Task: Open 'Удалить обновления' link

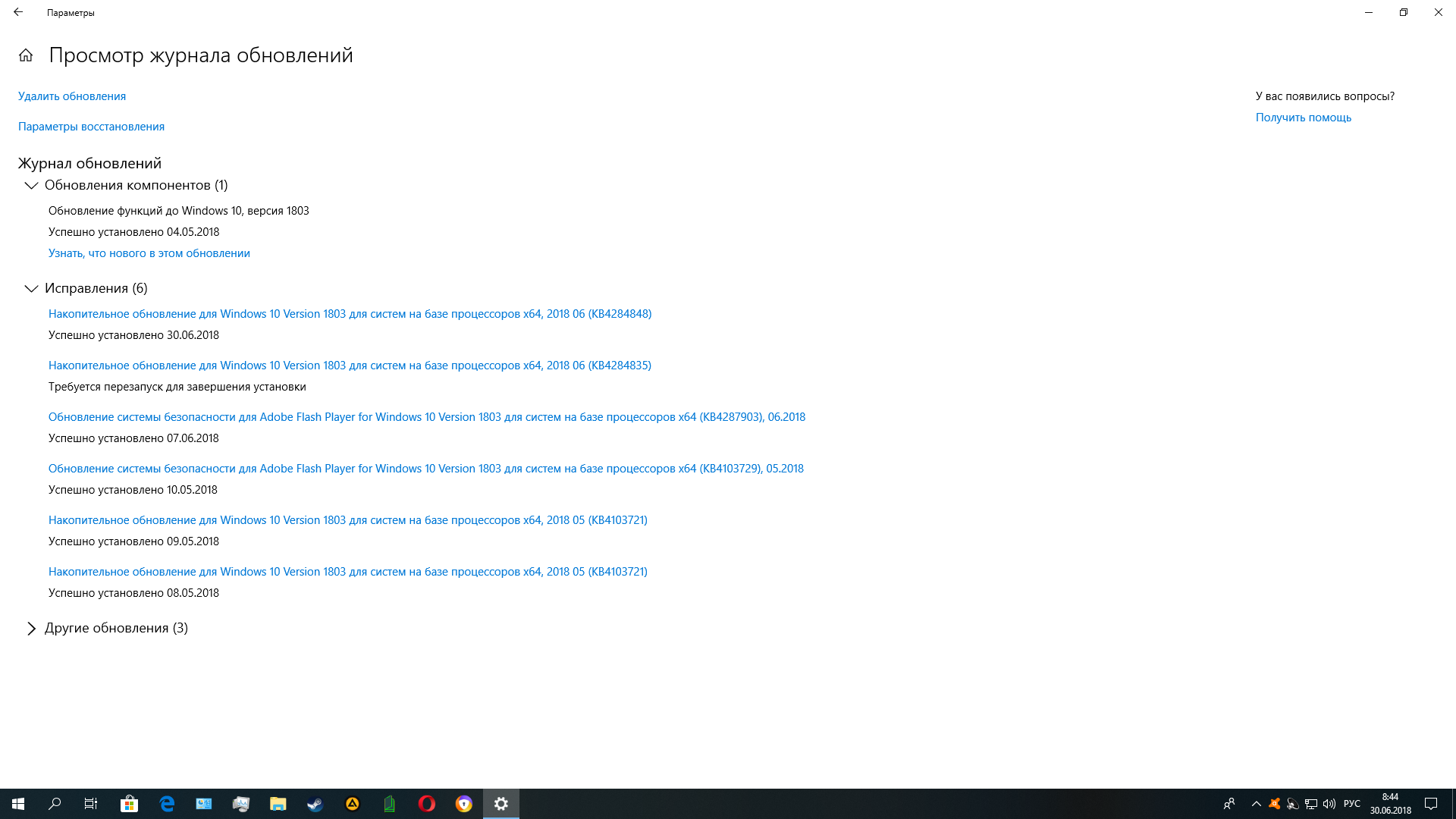Action: tap(72, 96)
